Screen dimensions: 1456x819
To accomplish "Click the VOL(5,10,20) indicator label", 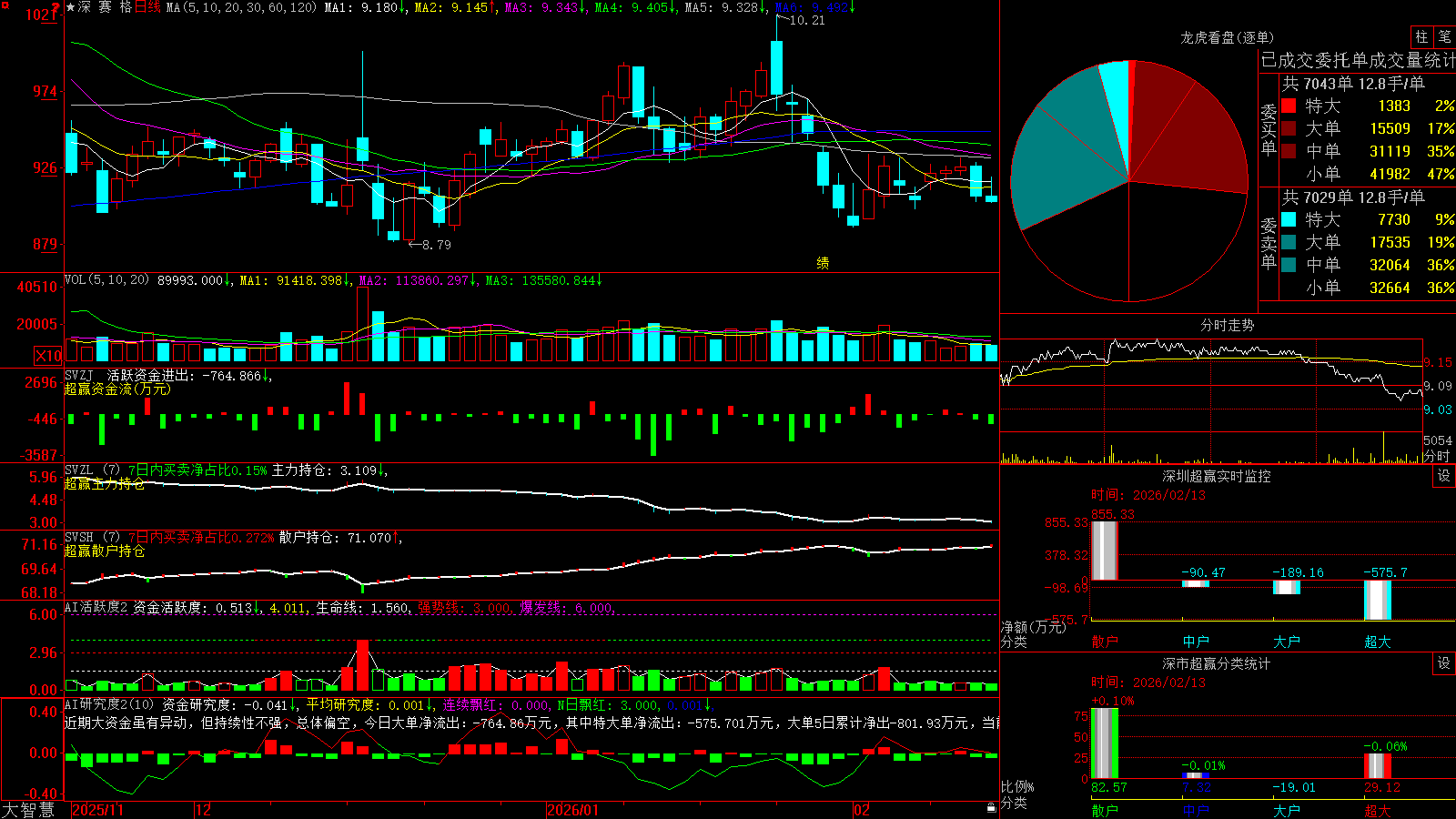I will [x=106, y=280].
